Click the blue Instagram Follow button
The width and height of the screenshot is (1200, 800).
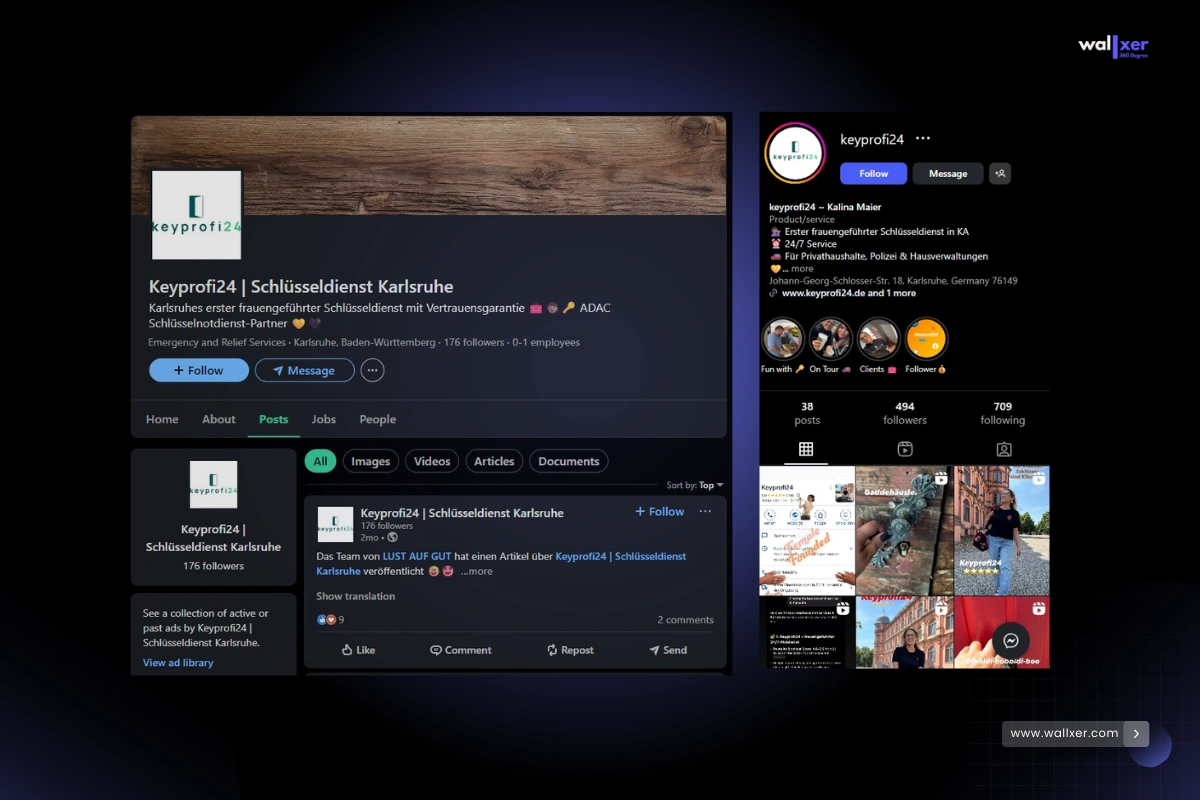(x=873, y=173)
